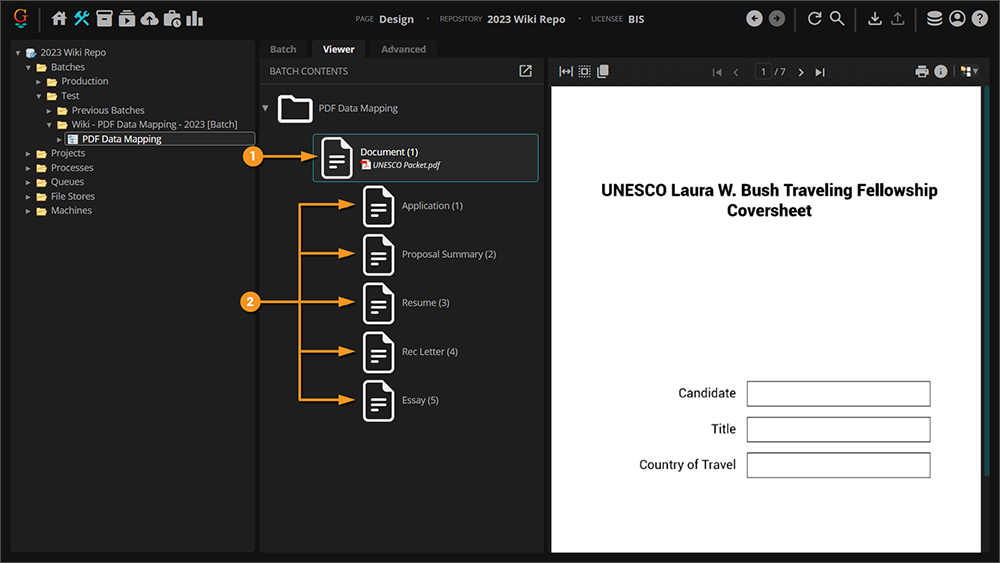Click the upload icon in top bar

tap(897, 19)
